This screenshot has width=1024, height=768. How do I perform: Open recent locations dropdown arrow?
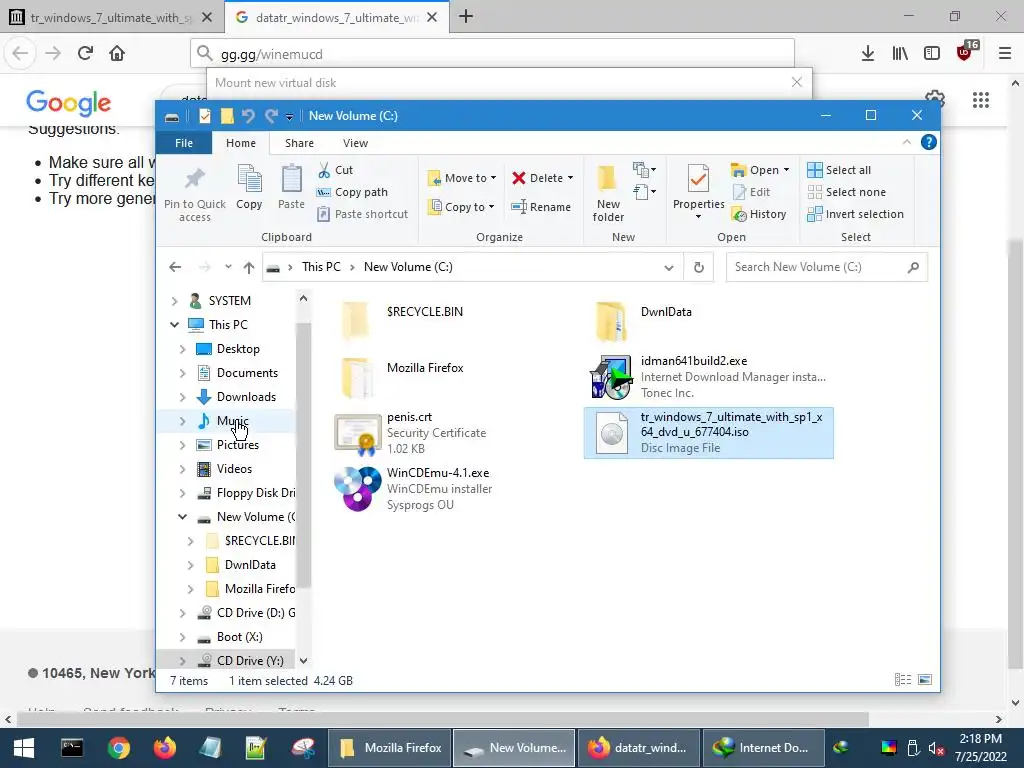click(228, 267)
